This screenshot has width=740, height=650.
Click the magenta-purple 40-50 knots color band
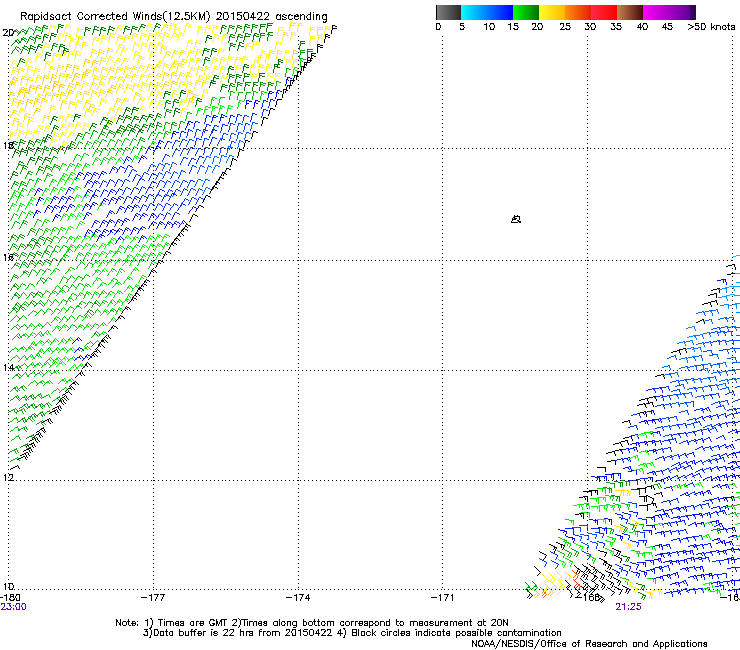point(669,12)
